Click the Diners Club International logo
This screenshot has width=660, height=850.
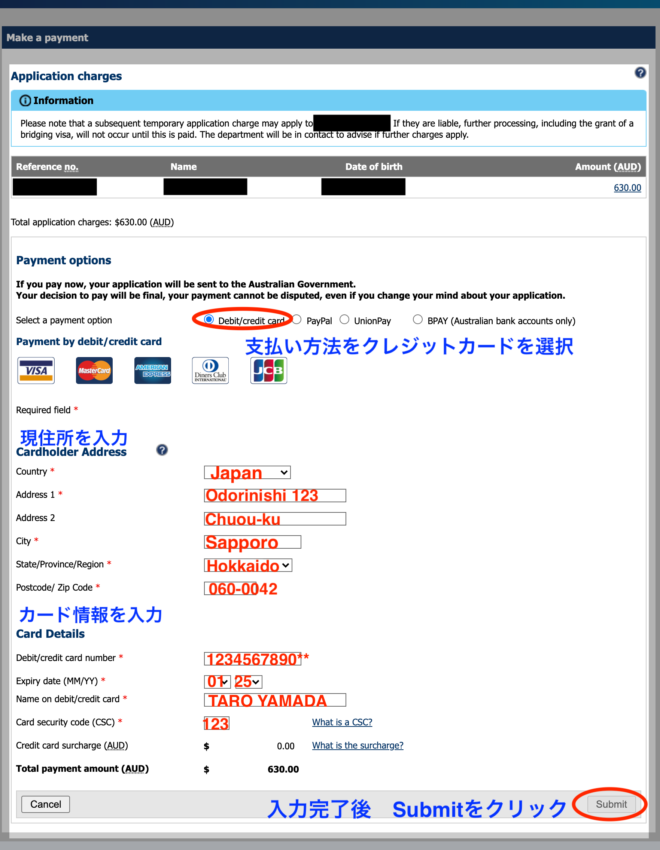(210, 370)
